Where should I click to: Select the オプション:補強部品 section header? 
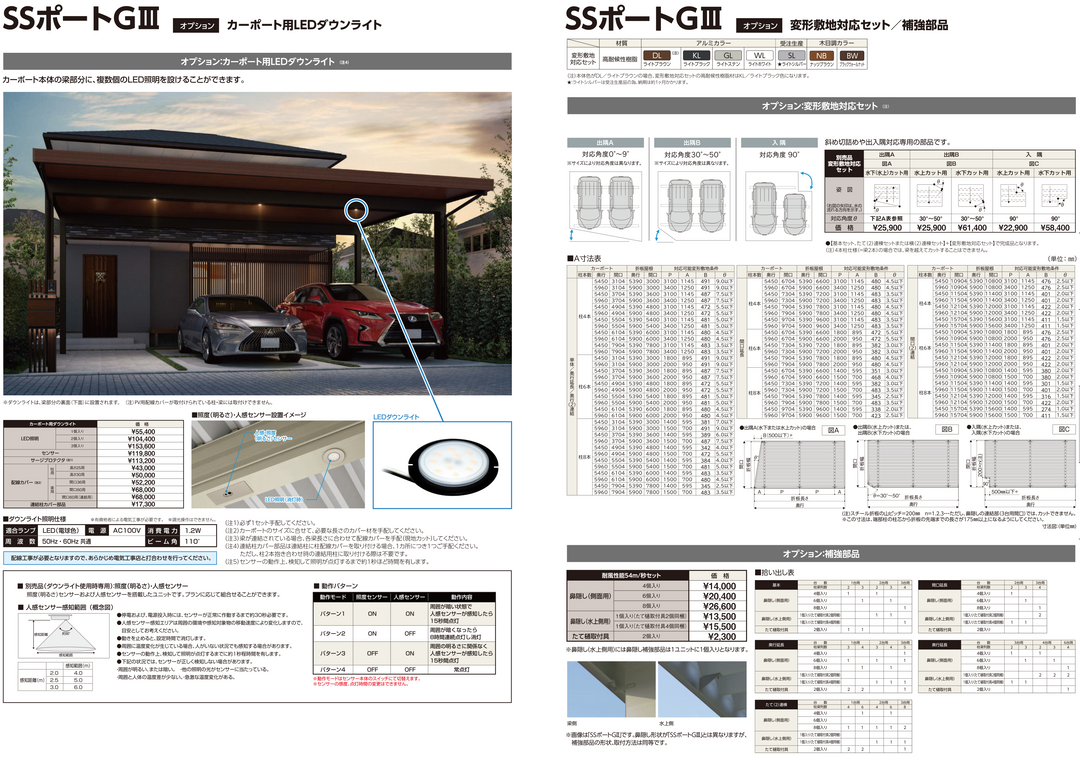[820, 553]
